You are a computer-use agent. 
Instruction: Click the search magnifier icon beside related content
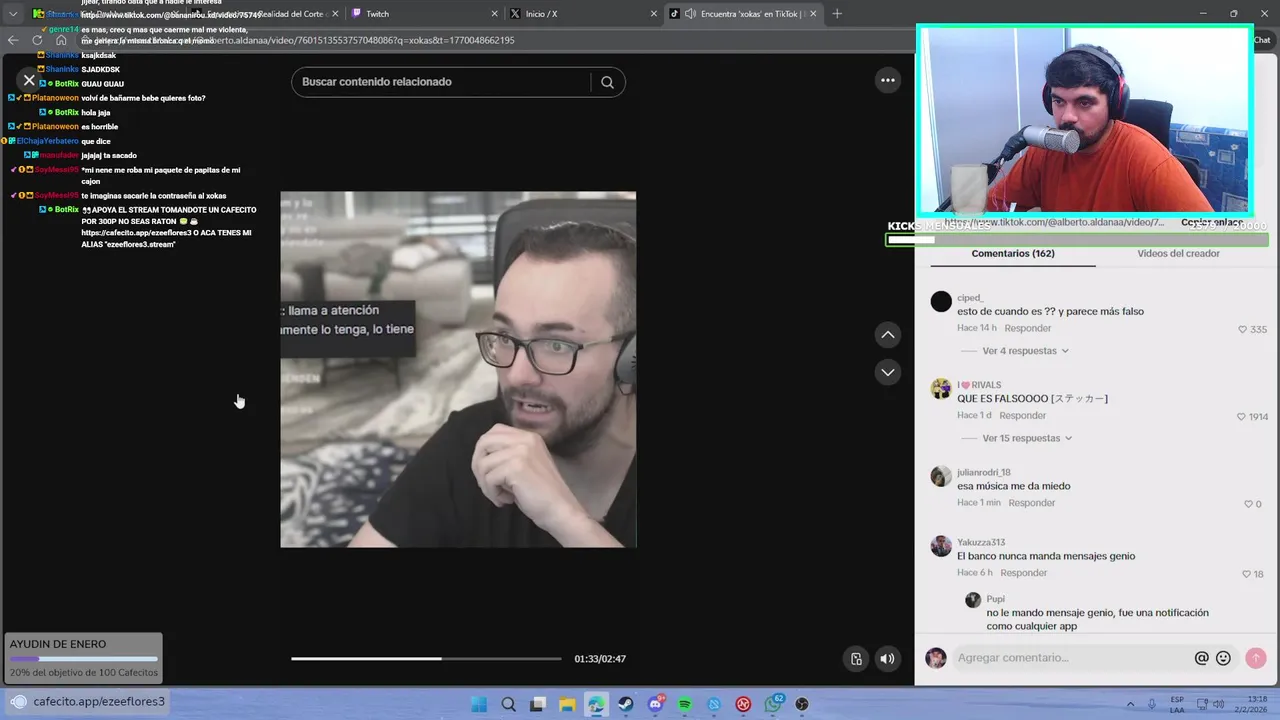tap(607, 82)
